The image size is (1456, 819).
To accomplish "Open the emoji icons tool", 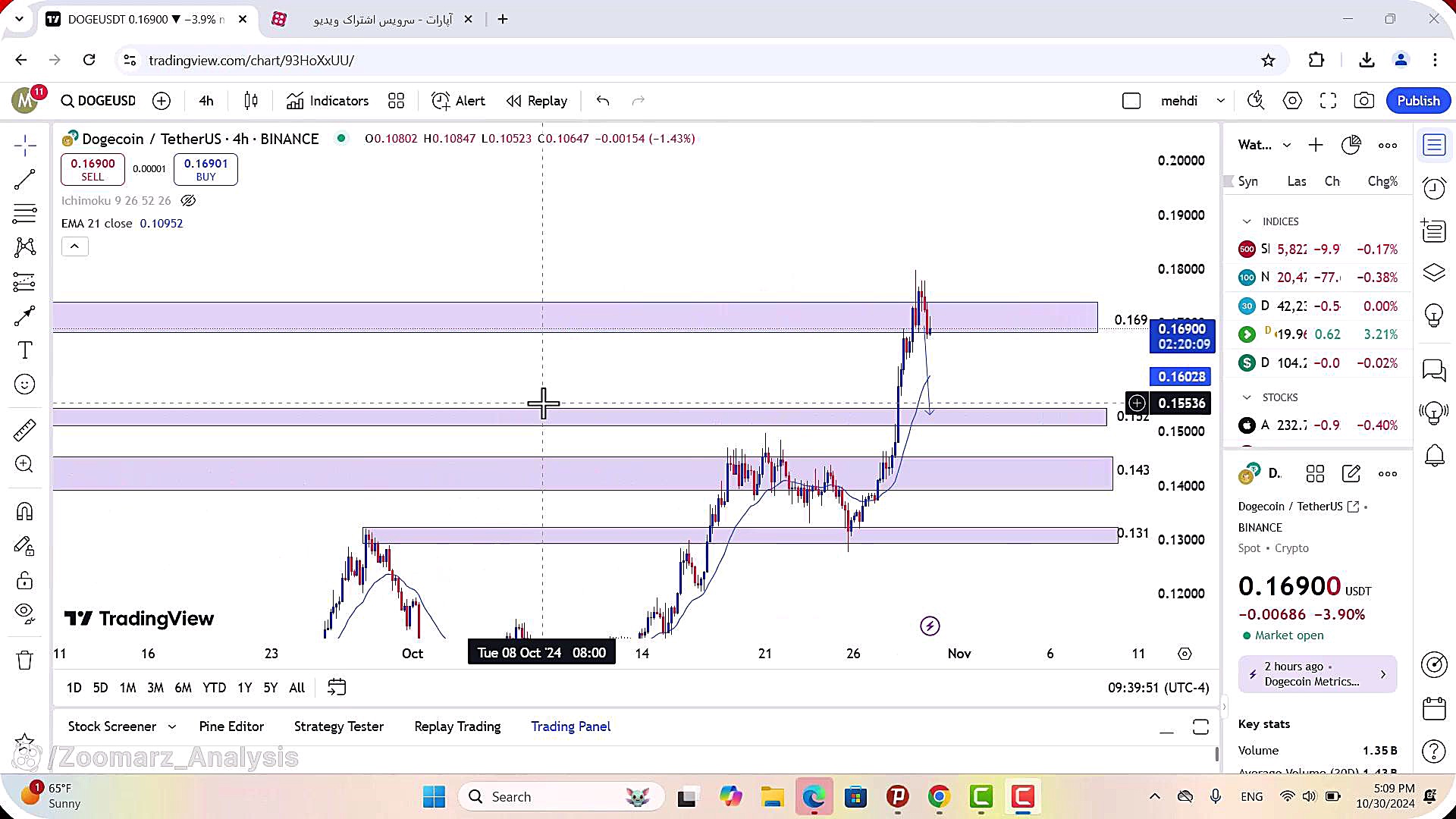I will pos(25,384).
